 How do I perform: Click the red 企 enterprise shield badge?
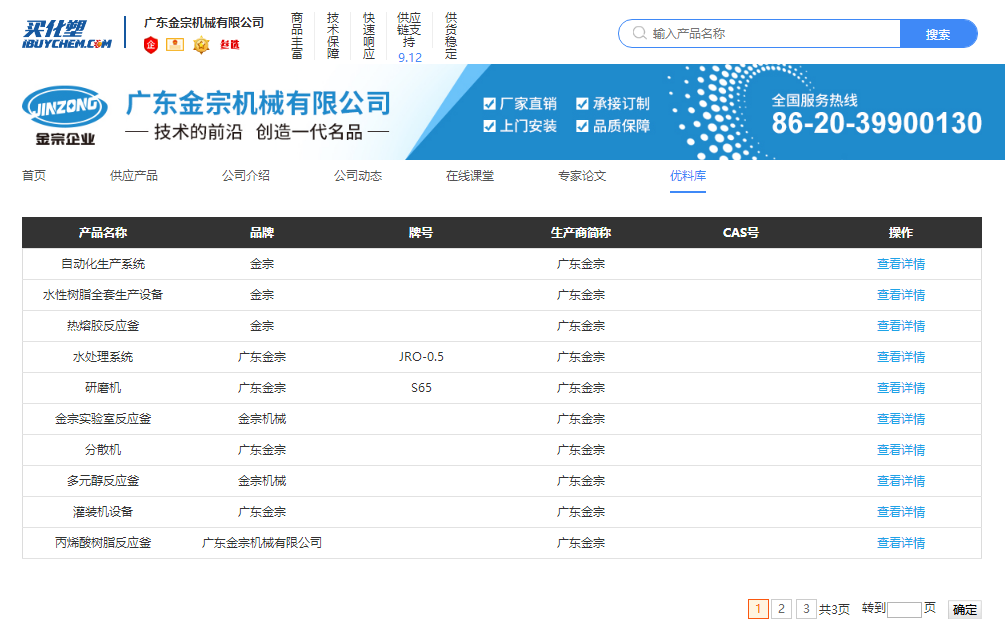[x=151, y=44]
